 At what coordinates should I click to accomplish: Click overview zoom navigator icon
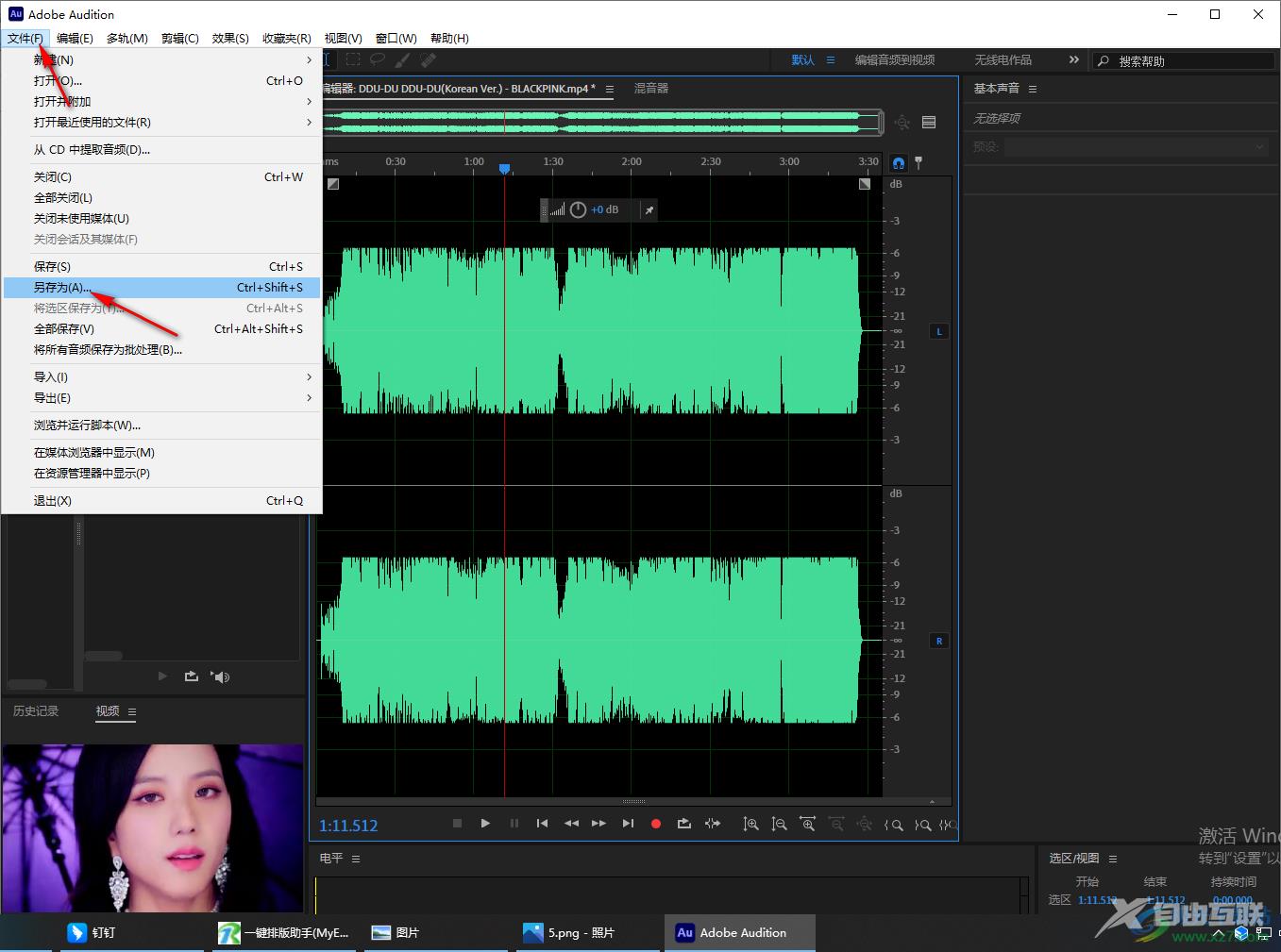click(902, 122)
